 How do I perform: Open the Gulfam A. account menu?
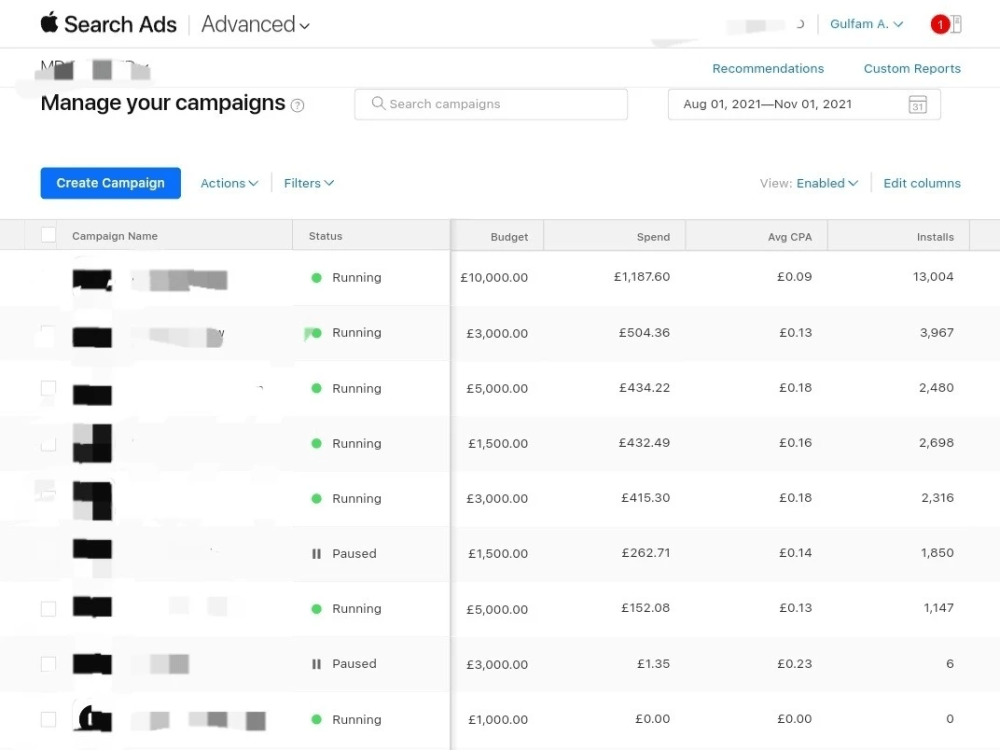tap(866, 24)
